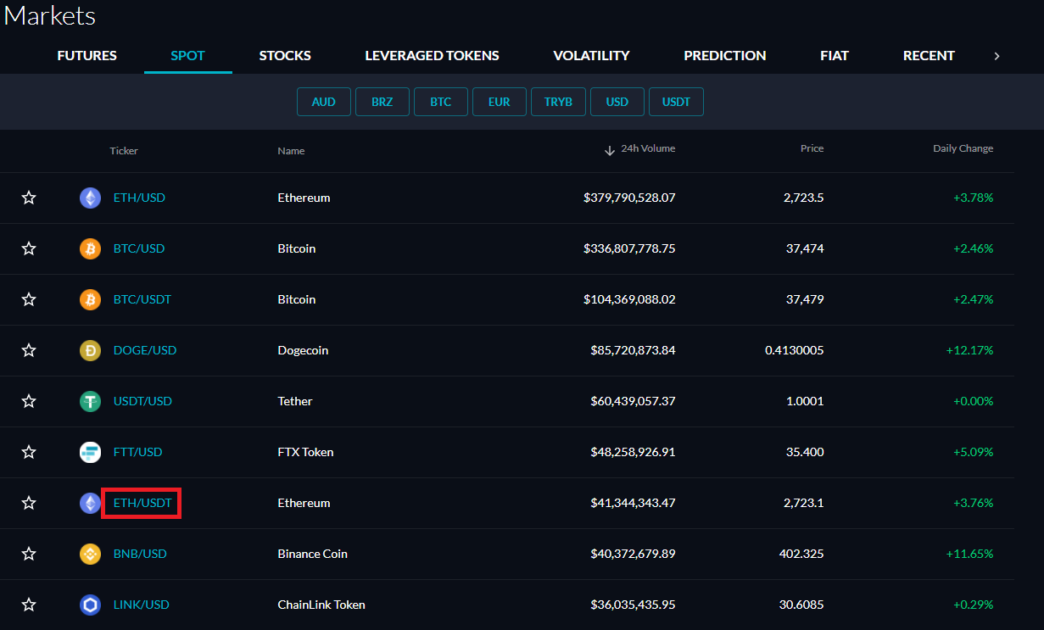This screenshot has height=630, width=1044.
Task: Open the USDT/USD ticker link
Action: point(142,401)
